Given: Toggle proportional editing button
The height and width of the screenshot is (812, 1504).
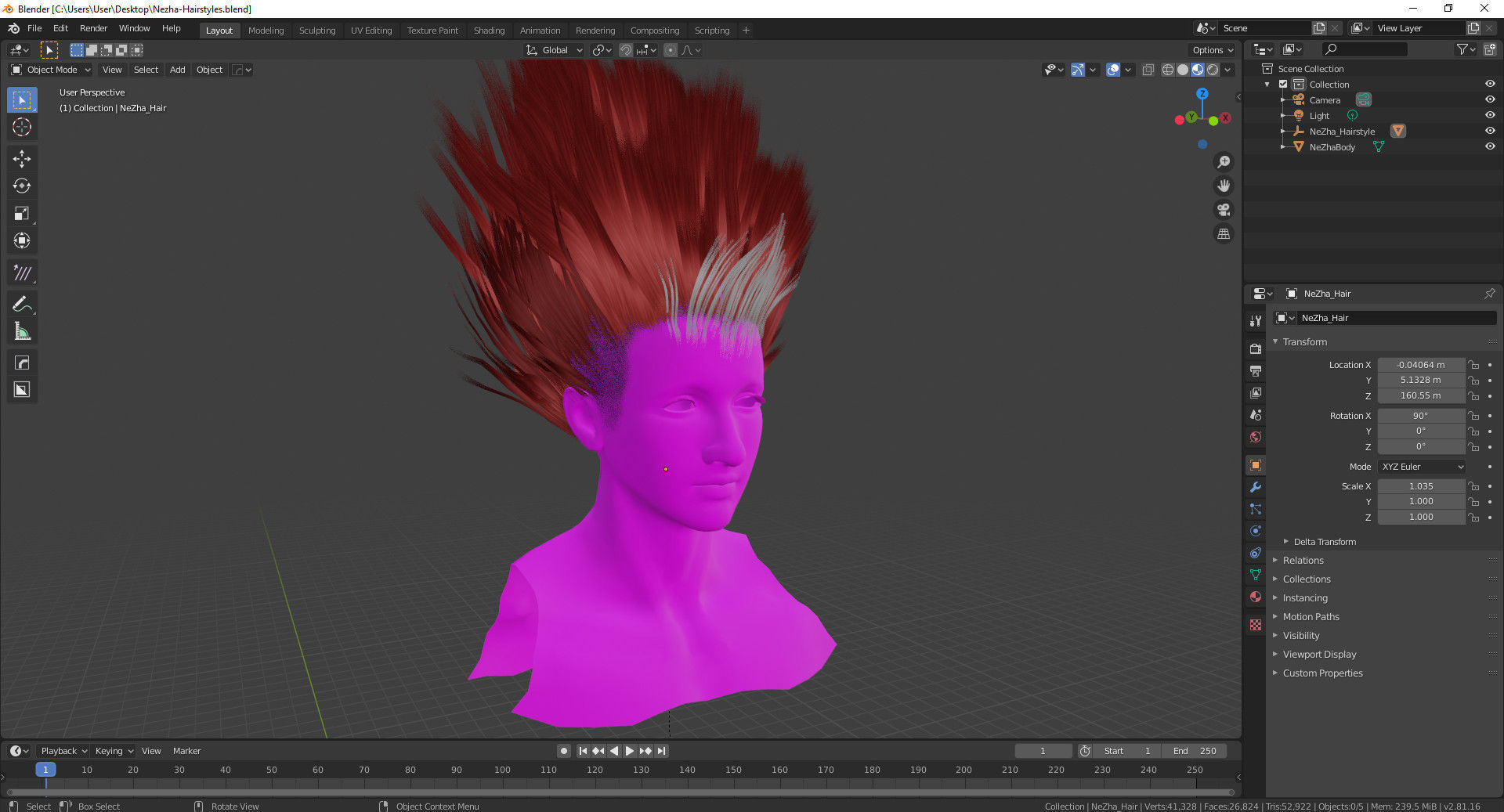Looking at the screenshot, I should click(671, 50).
